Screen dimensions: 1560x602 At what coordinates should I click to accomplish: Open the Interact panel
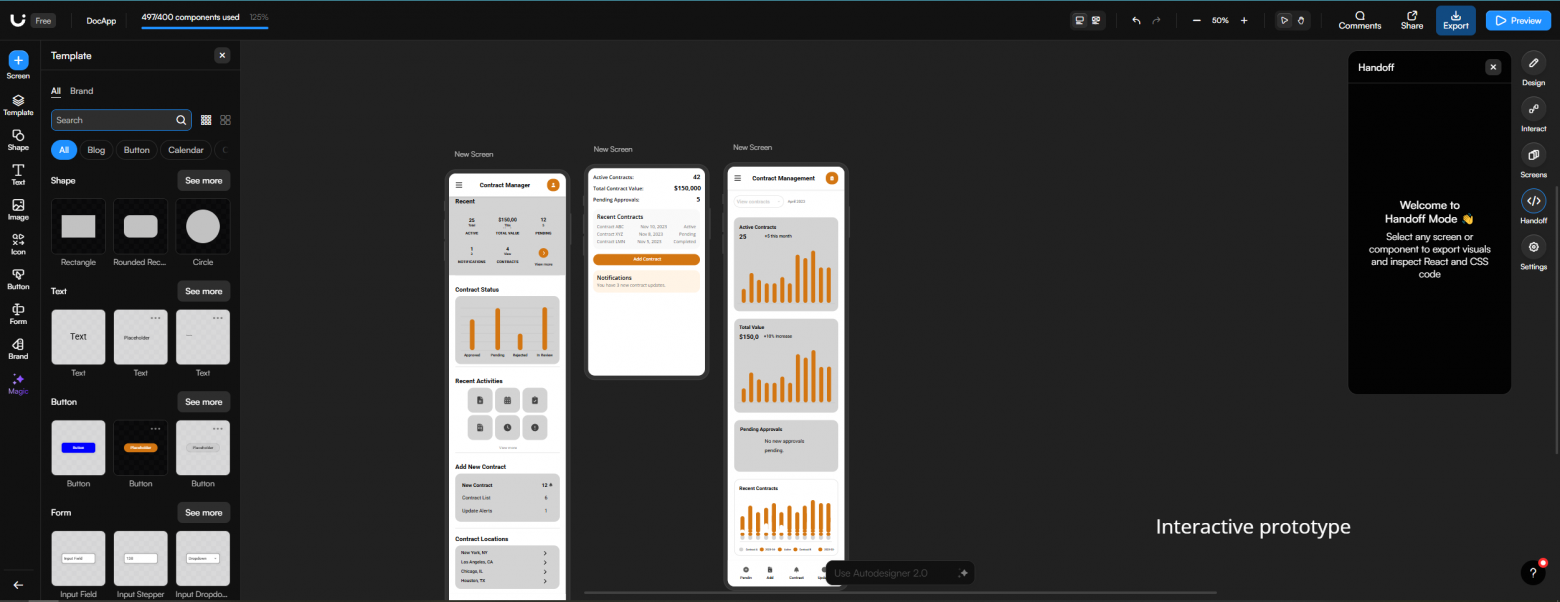(1533, 115)
